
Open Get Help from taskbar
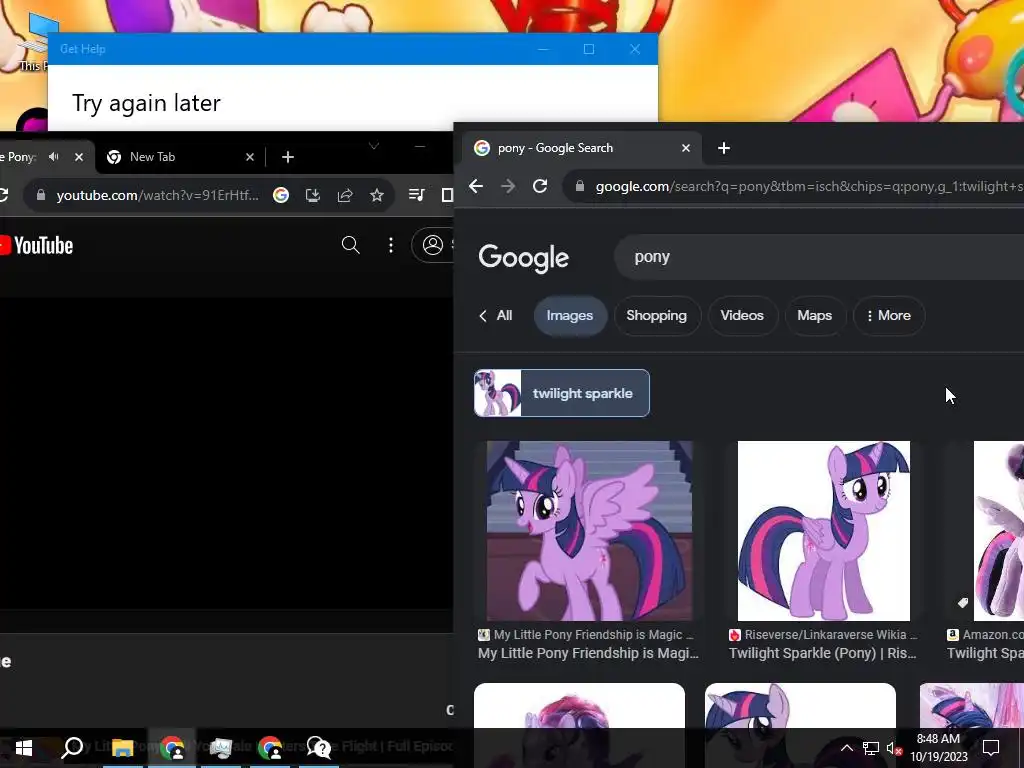click(319, 748)
